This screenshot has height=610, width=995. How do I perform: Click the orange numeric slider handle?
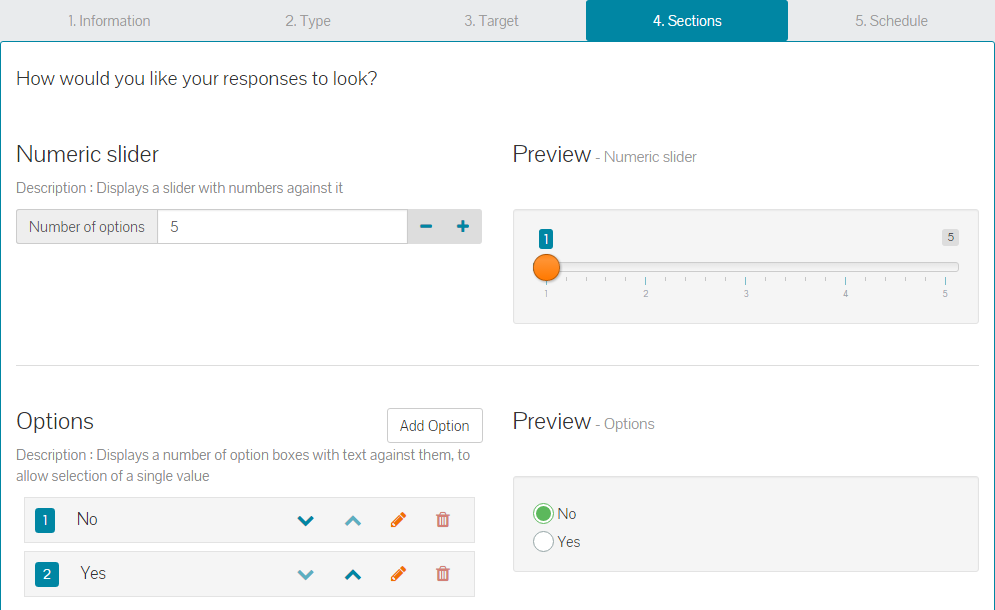[546, 267]
